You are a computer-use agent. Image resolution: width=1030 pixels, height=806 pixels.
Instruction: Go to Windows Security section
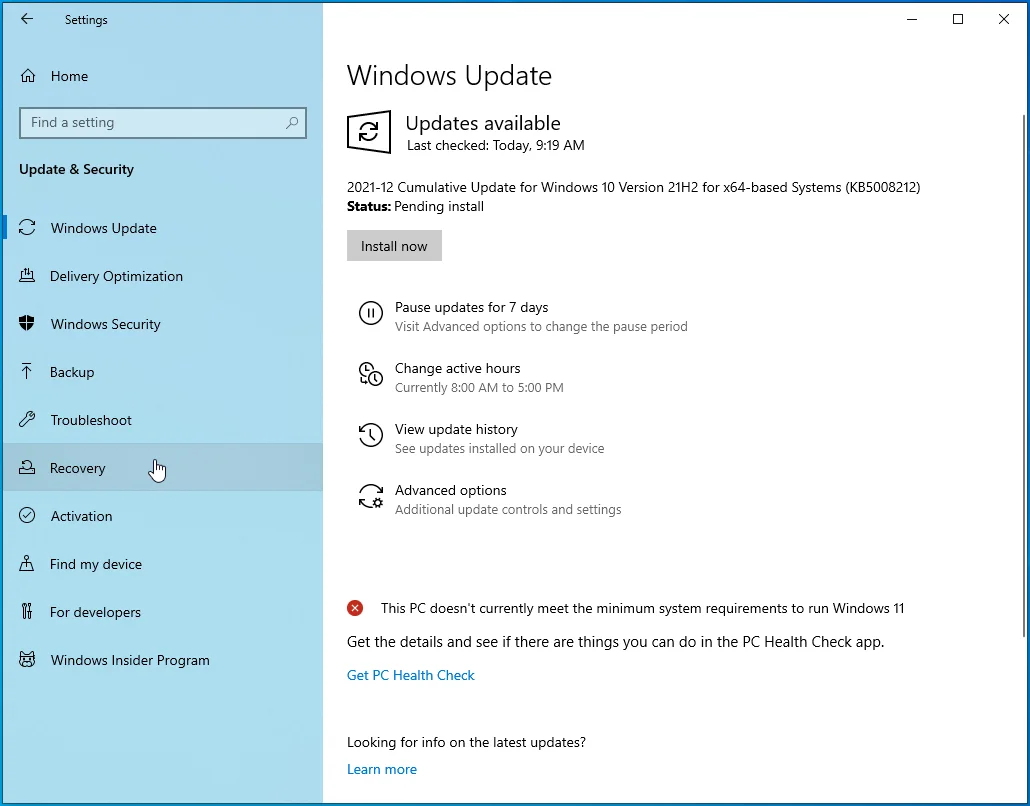pos(163,324)
